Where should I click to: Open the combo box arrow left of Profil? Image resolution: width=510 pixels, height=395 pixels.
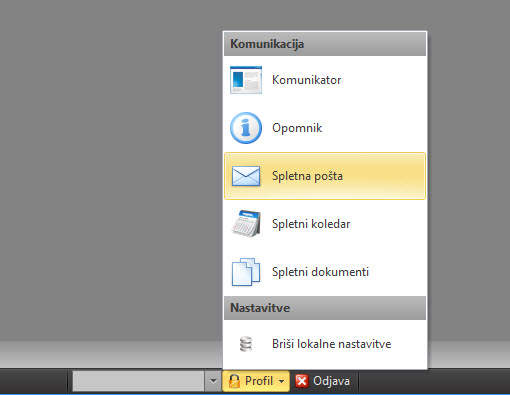coord(213,381)
